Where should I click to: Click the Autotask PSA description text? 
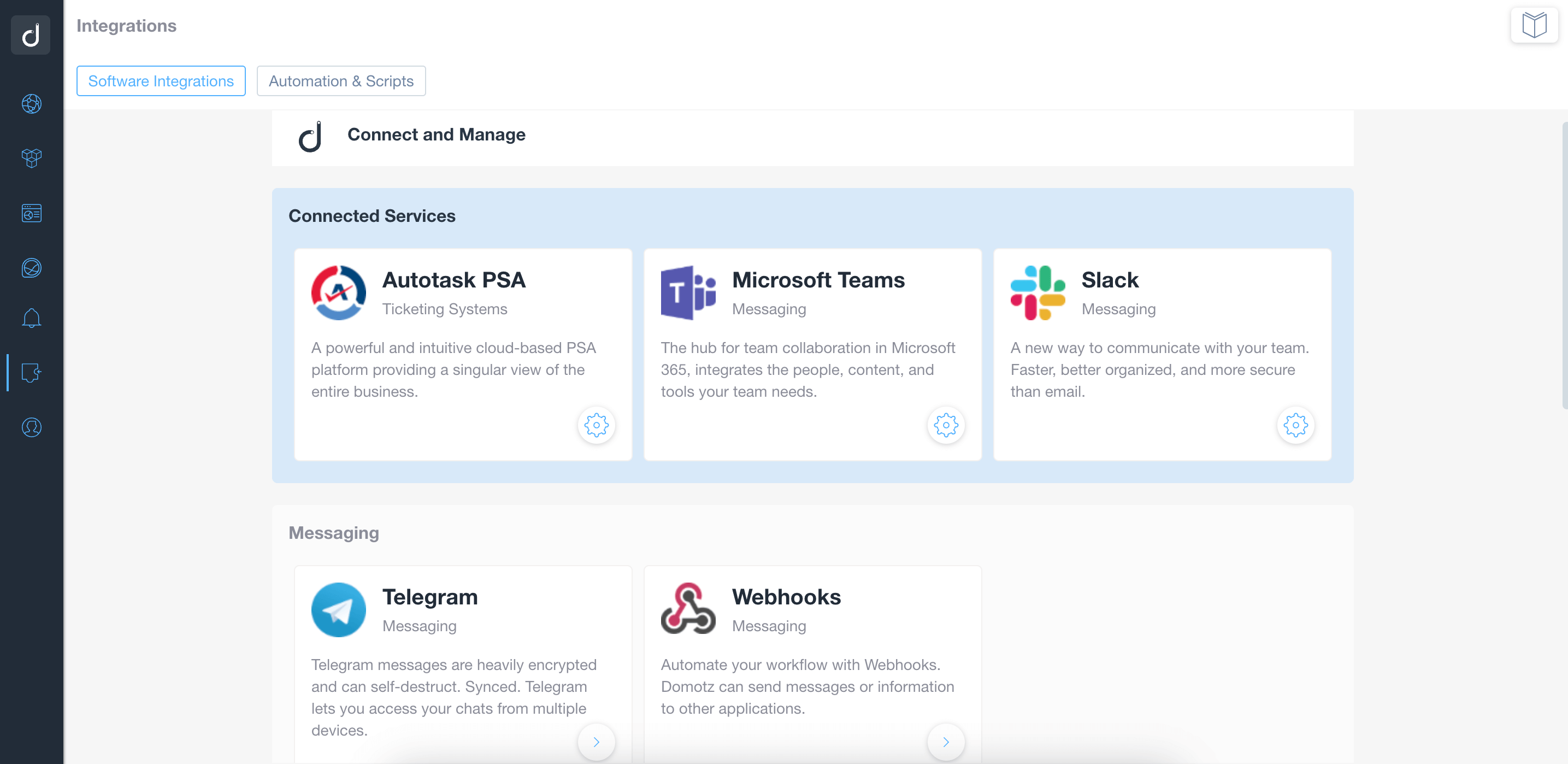(453, 369)
